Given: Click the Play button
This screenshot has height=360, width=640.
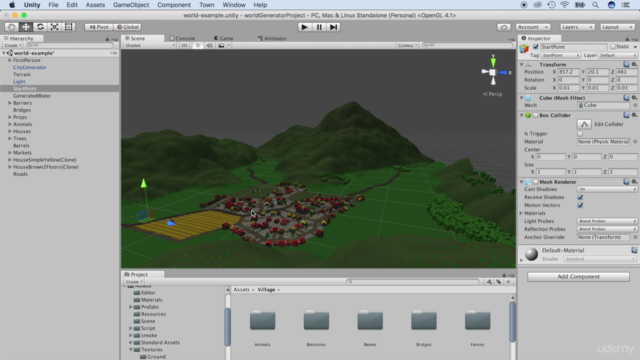Looking at the screenshot, I should click(304, 27).
